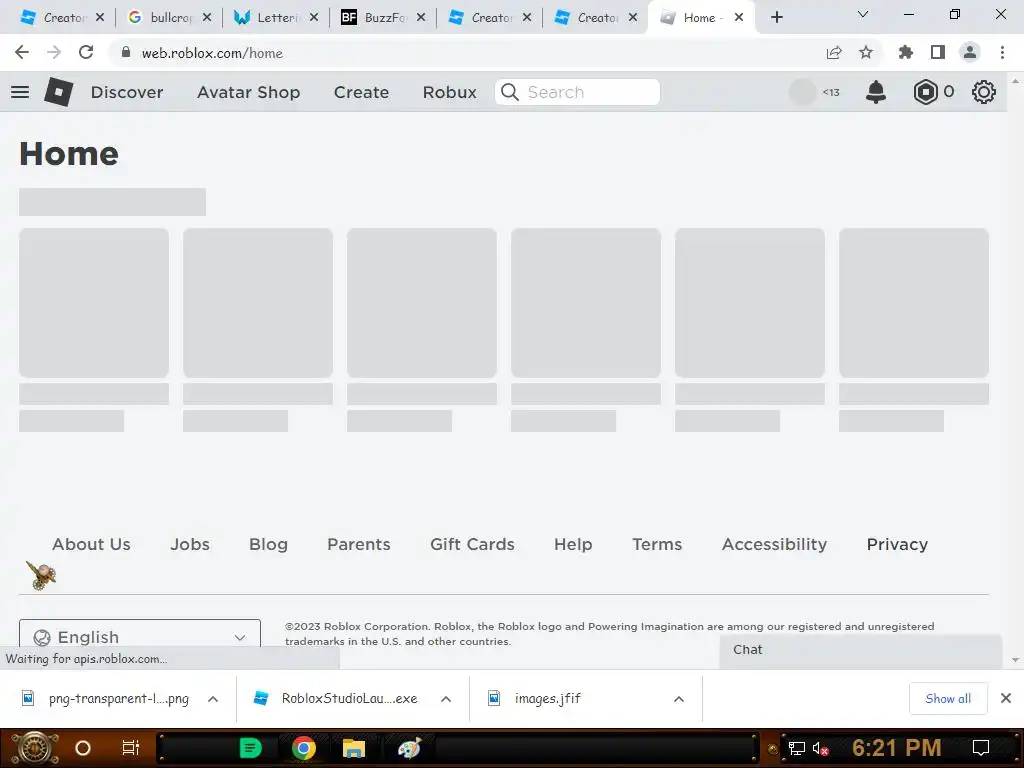Open the Roblox hamburger navigation menu
1024x768 pixels.
[20, 92]
